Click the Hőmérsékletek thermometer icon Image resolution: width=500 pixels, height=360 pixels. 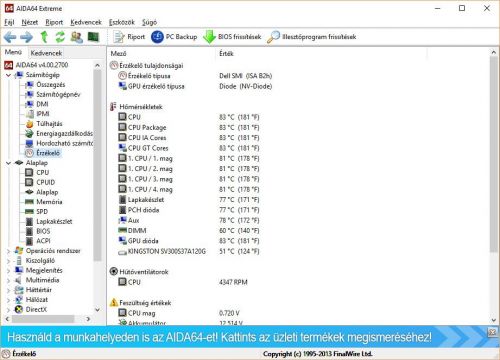[113, 107]
